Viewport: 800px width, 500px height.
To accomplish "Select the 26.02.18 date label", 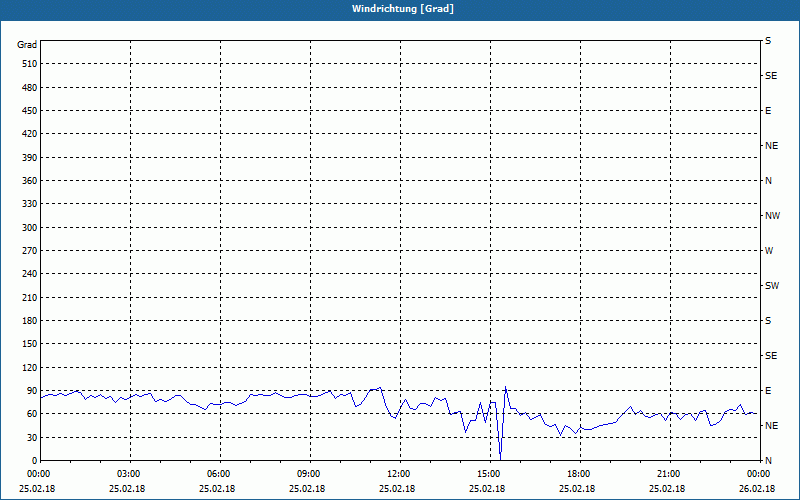I will click(x=757, y=489).
